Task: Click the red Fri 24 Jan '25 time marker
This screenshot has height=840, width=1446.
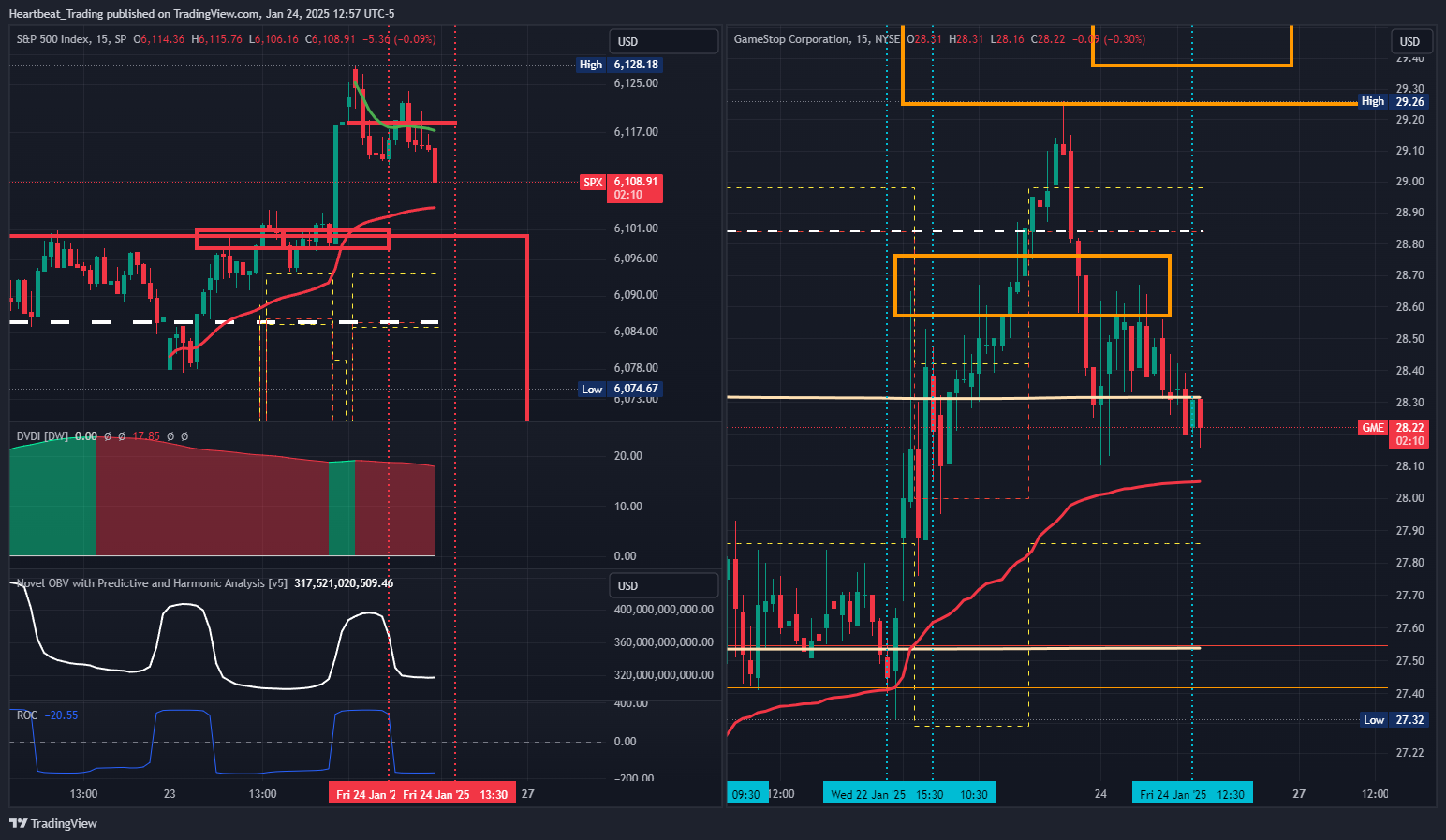Action: point(436,795)
